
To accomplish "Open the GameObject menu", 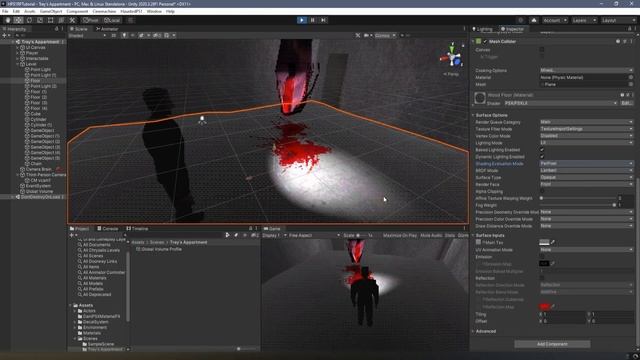I will (51, 11).
